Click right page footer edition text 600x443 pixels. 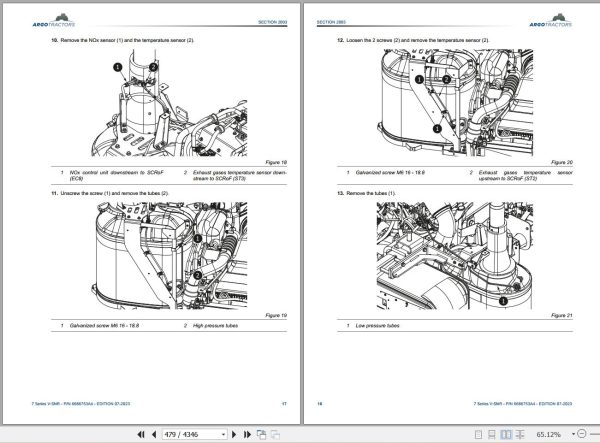(523, 404)
